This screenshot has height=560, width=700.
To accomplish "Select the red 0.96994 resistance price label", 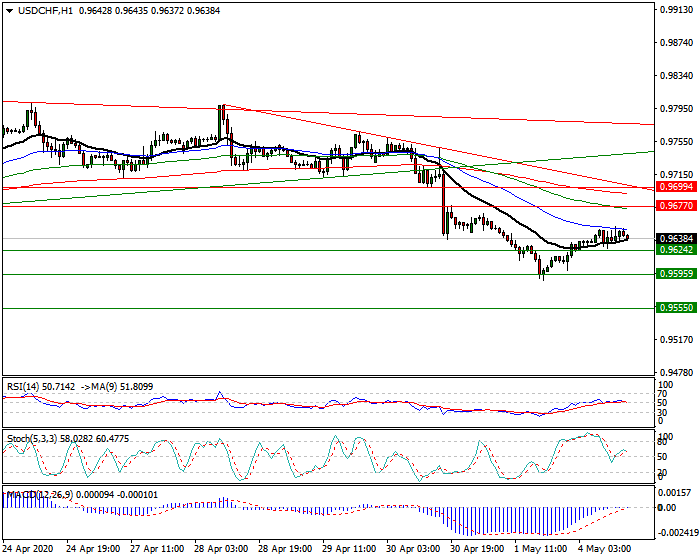I will 676,187.
